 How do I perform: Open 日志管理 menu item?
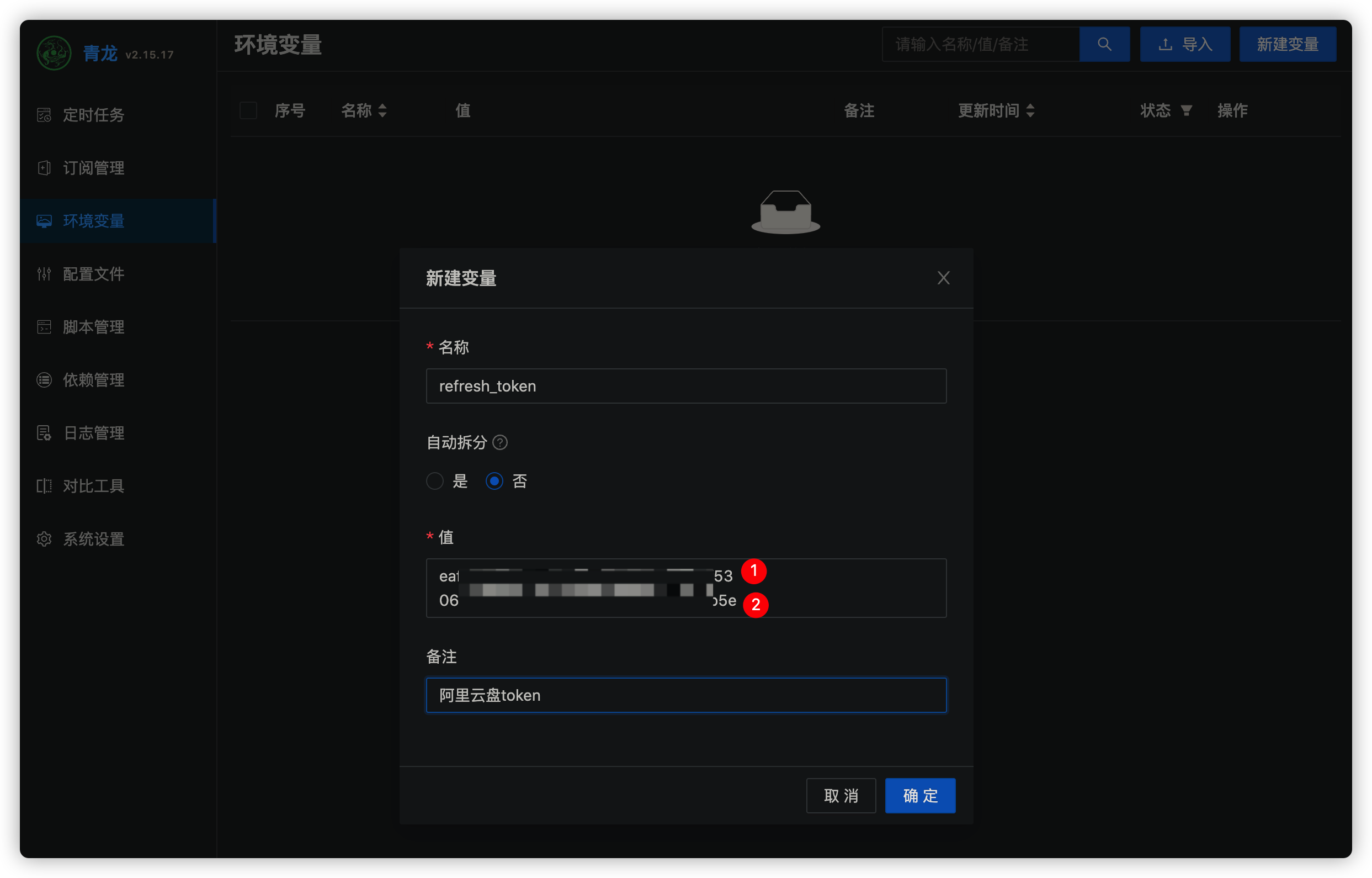[93, 433]
